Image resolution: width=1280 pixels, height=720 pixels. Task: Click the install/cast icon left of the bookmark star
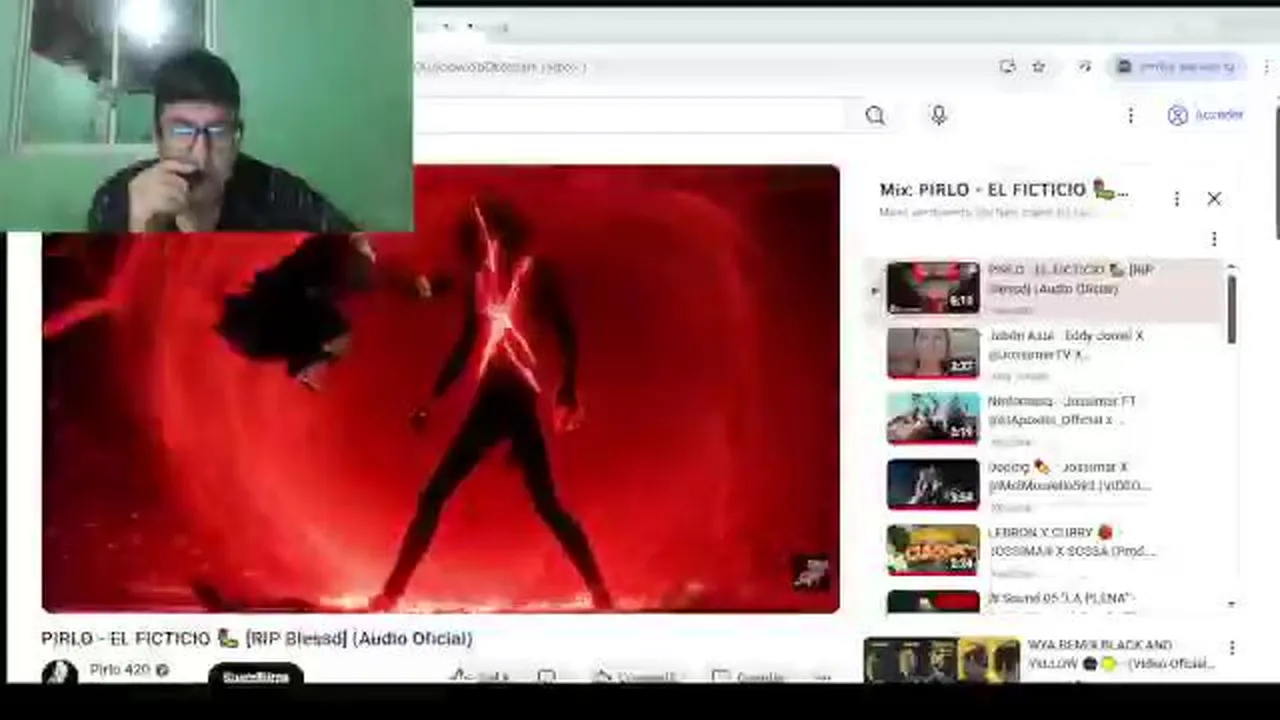(1007, 67)
